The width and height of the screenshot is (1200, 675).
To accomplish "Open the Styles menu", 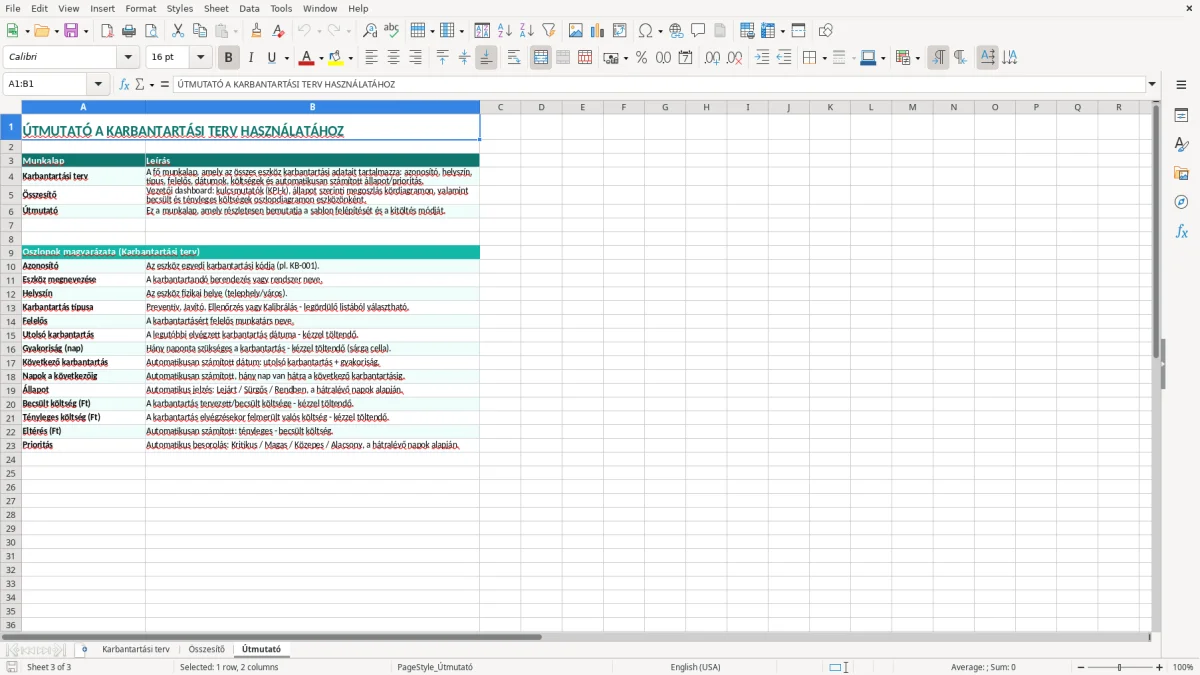I will click(x=180, y=8).
